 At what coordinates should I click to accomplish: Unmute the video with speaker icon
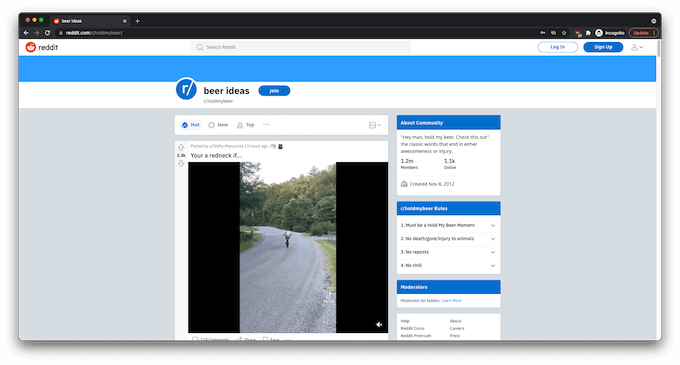point(379,324)
